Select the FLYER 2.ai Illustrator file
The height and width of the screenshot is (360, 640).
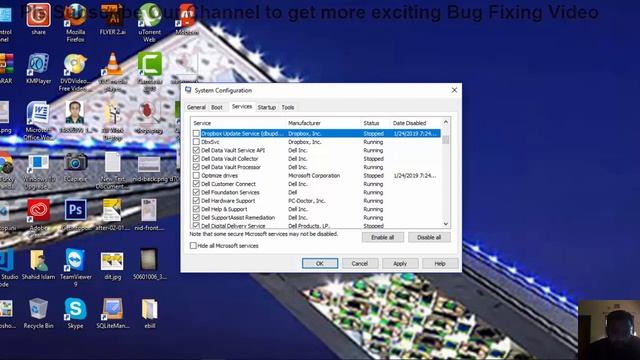(113, 19)
